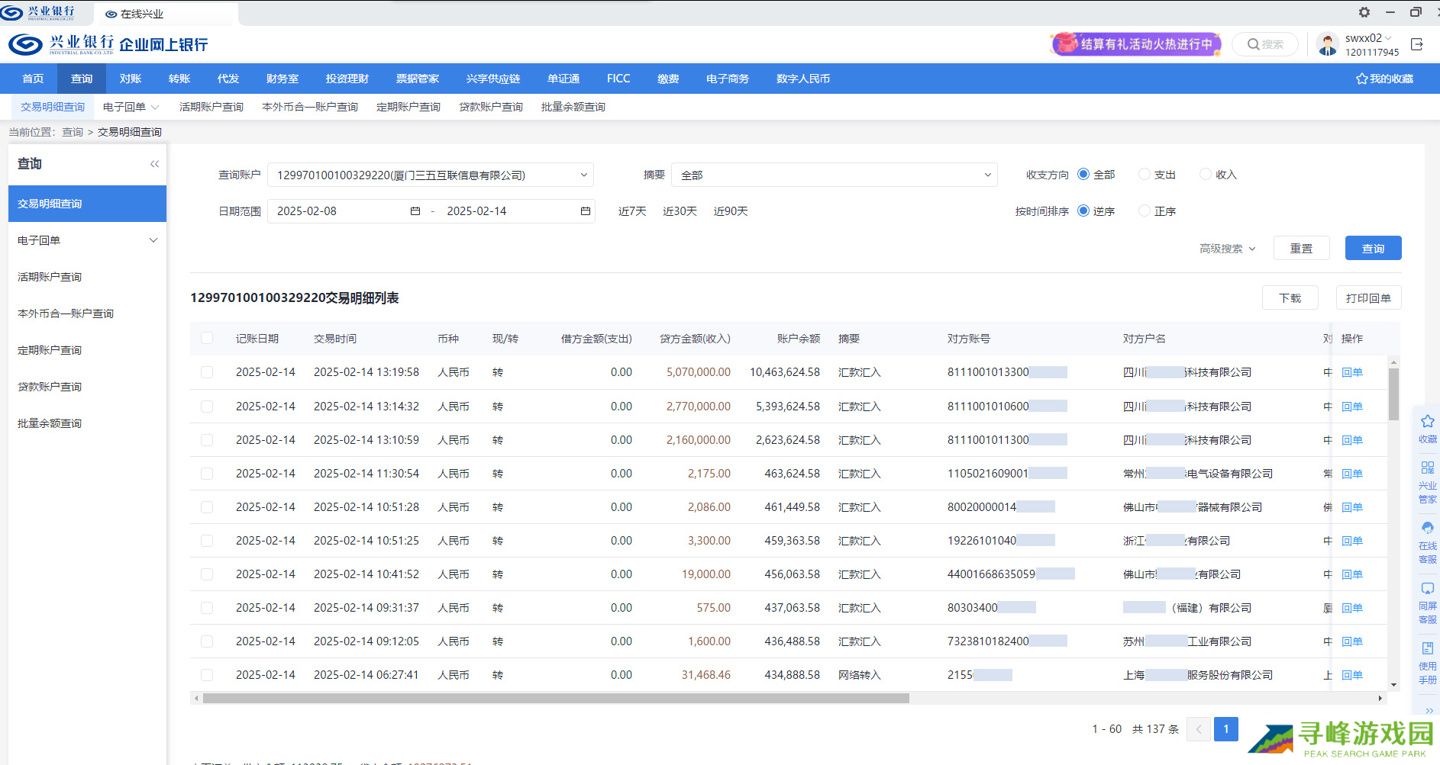Open 回单 link for the 06:27:41 transaction
The image size is (1440, 765).
[x=1352, y=675]
